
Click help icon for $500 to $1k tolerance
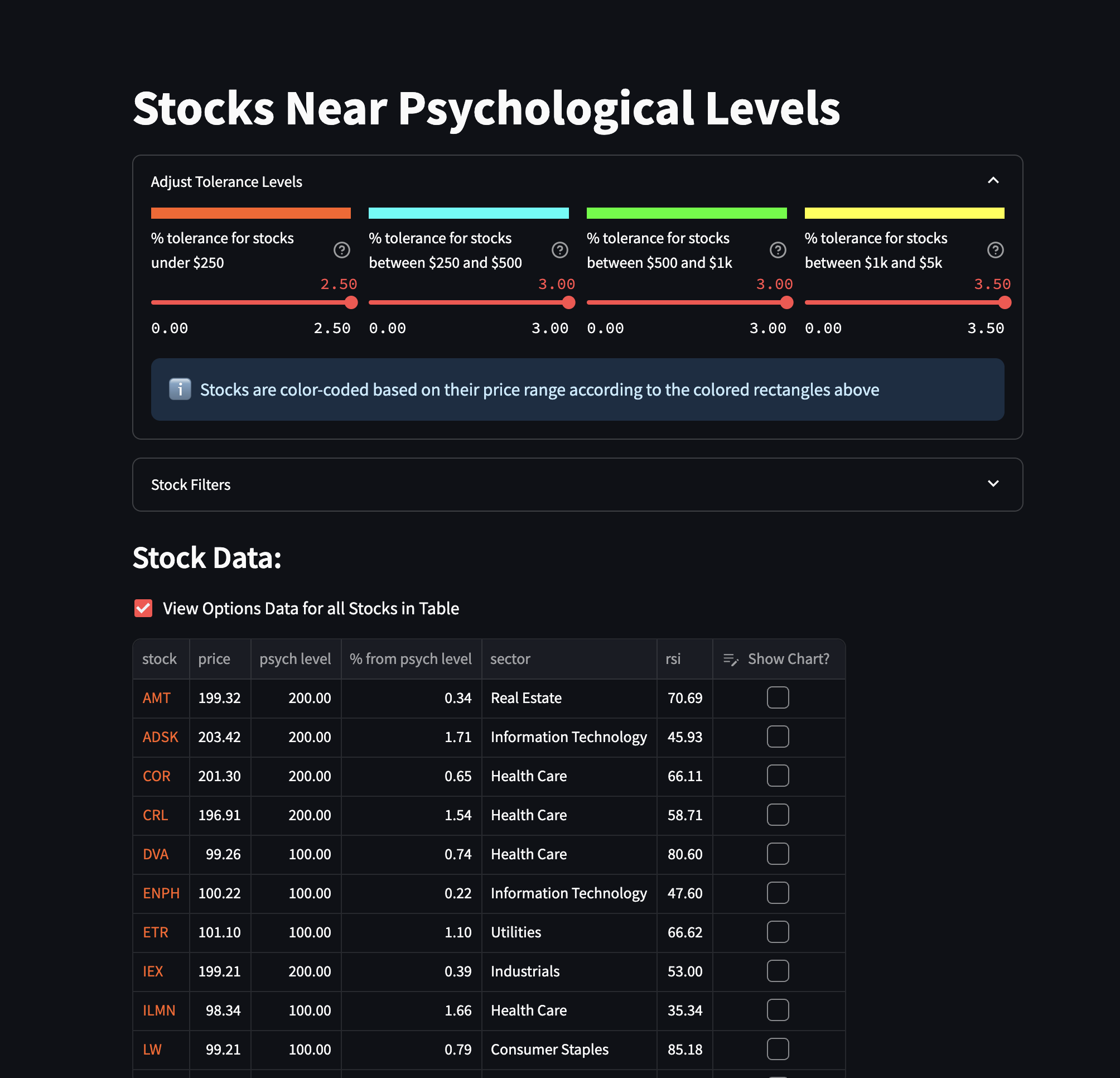tap(778, 250)
